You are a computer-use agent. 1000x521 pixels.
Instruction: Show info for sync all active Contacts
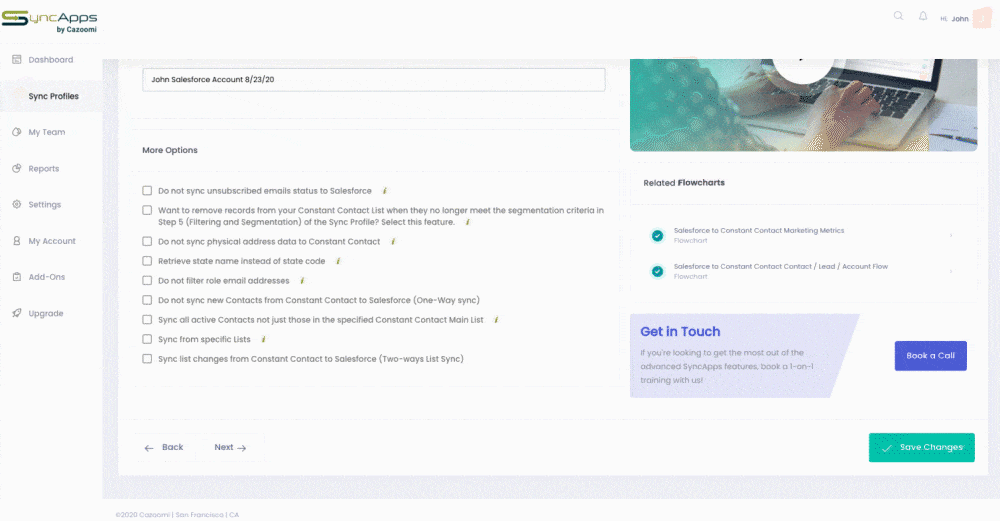point(496,319)
